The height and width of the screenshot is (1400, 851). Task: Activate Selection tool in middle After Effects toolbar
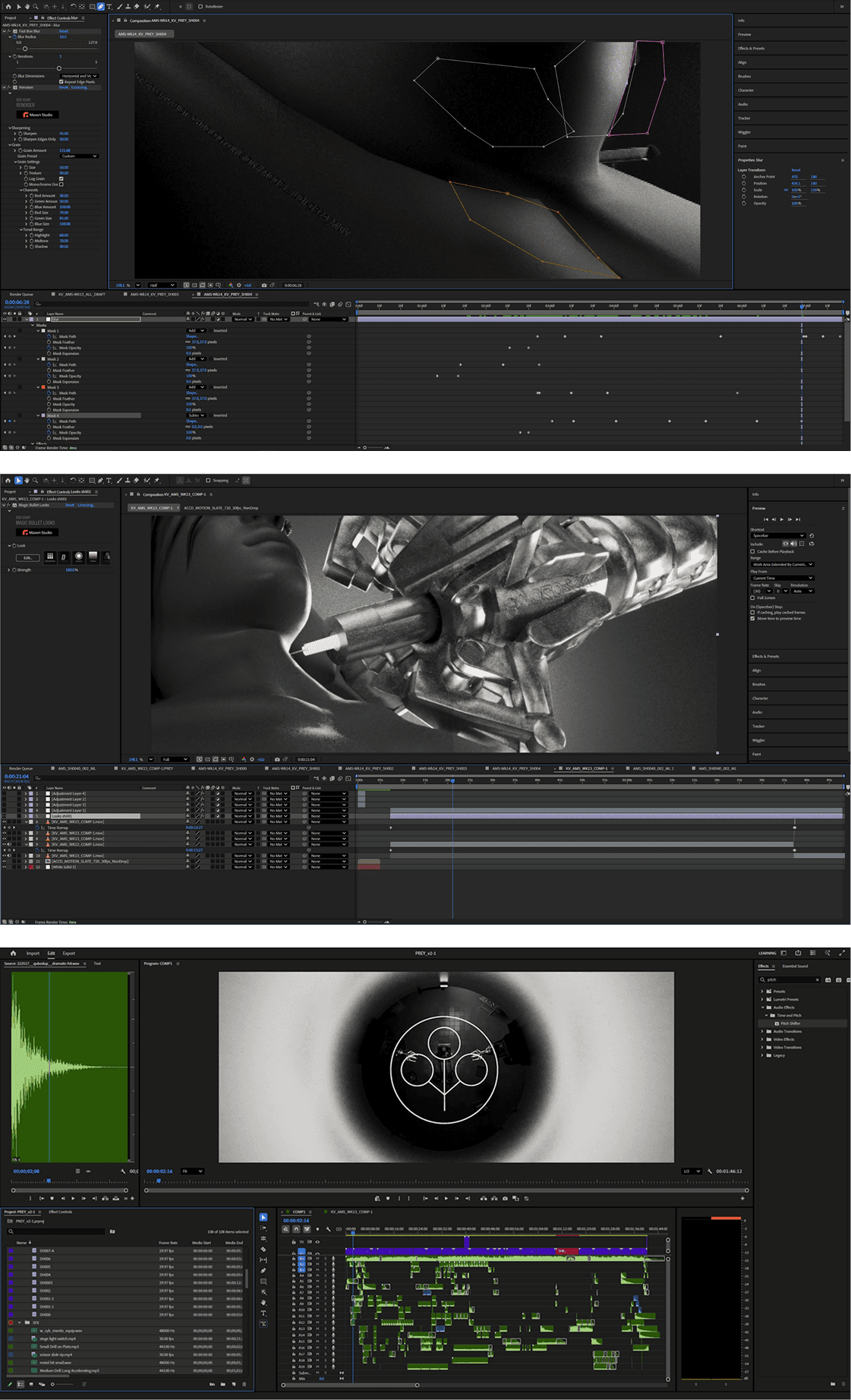coord(18,481)
